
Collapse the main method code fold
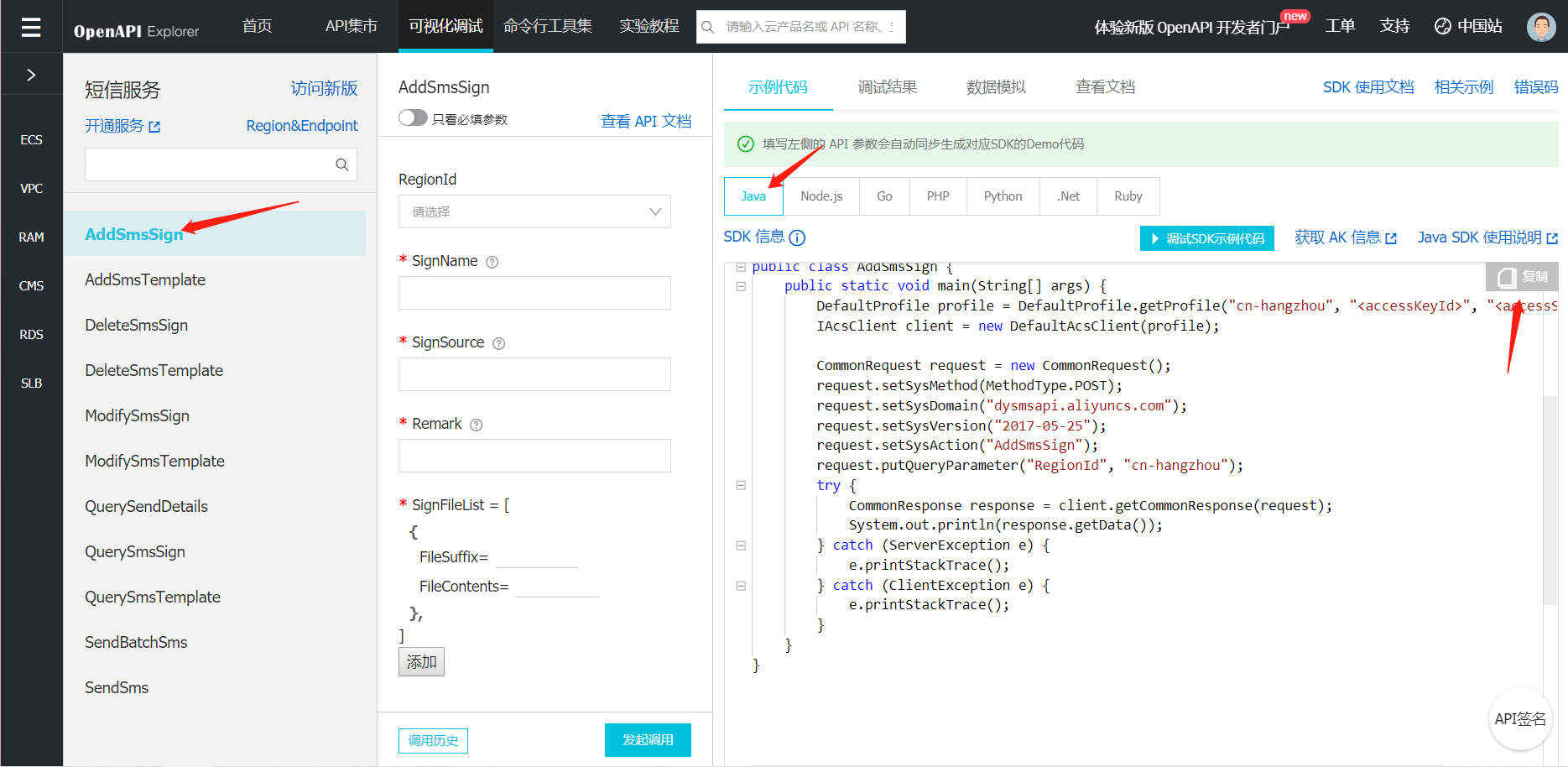pos(741,286)
